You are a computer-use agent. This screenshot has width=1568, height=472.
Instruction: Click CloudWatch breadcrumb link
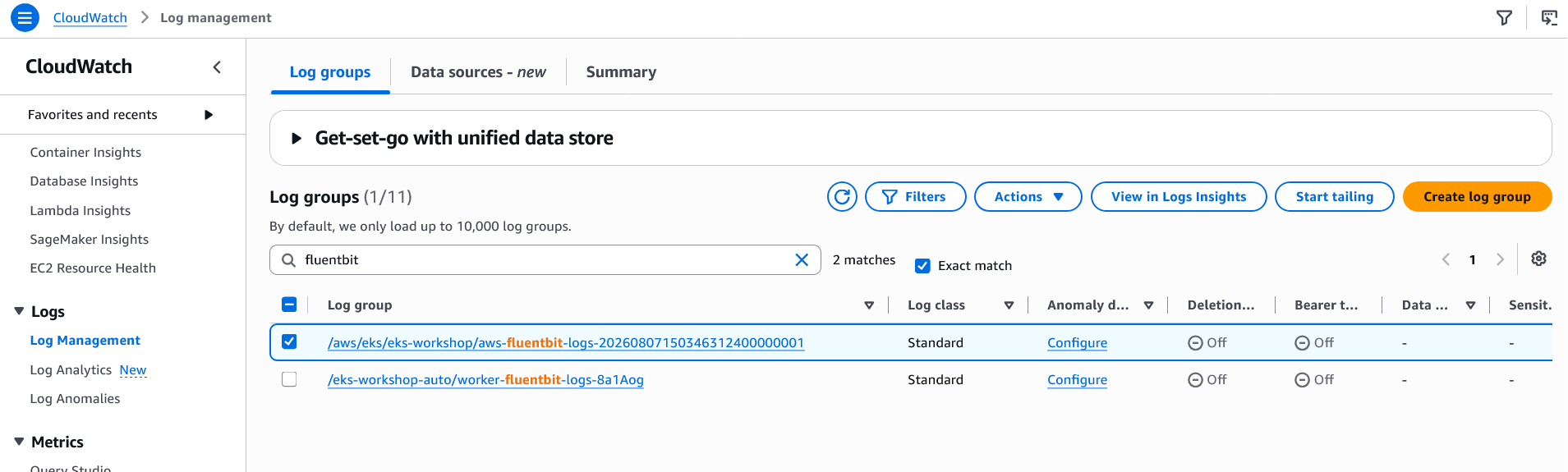point(90,18)
